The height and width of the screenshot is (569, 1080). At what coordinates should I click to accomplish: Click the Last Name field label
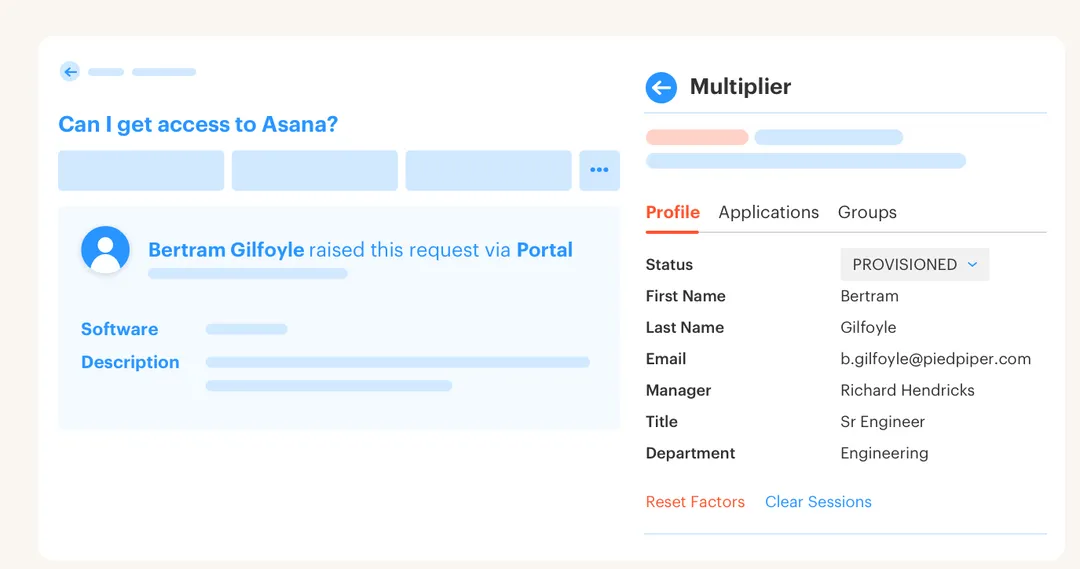coord(685,327)
